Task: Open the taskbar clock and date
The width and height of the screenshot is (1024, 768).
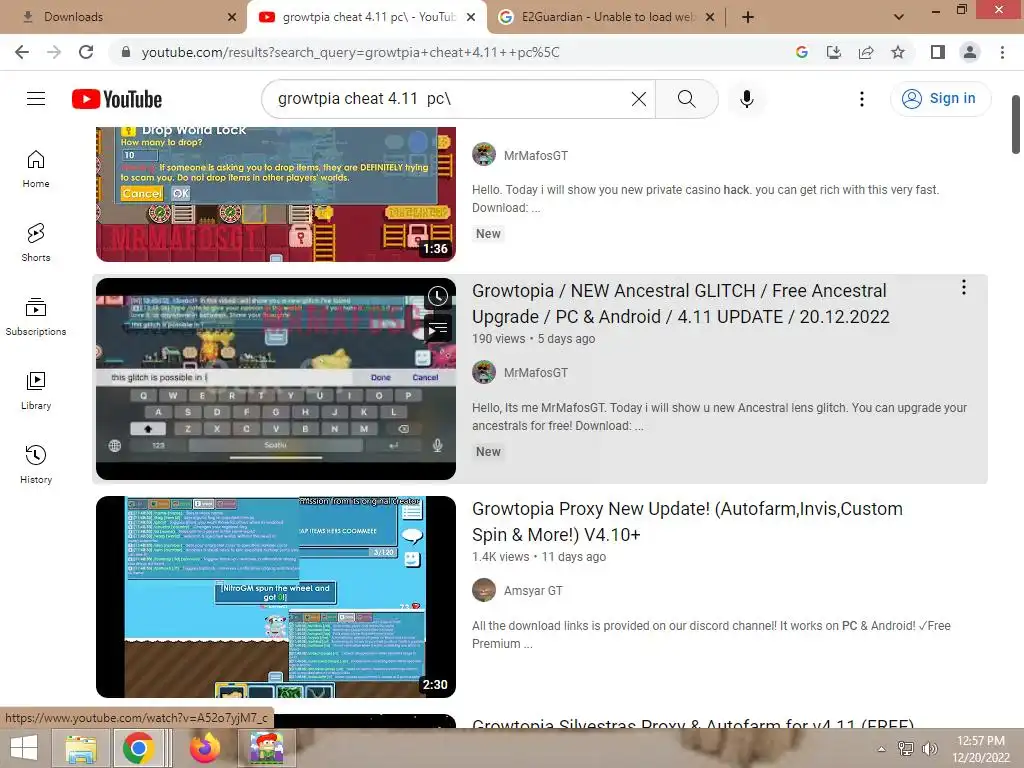Action: coord(980,749)
